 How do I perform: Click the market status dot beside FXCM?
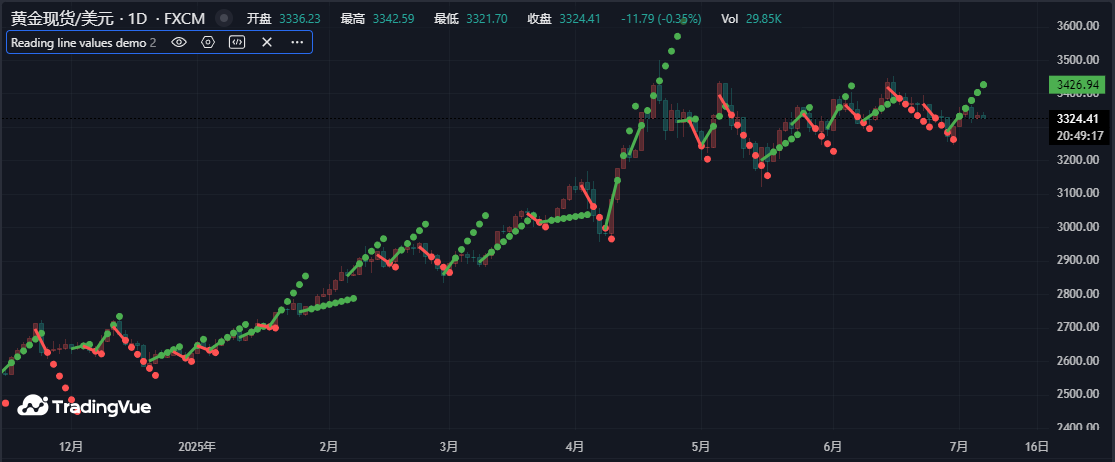(x=224, y=19)
